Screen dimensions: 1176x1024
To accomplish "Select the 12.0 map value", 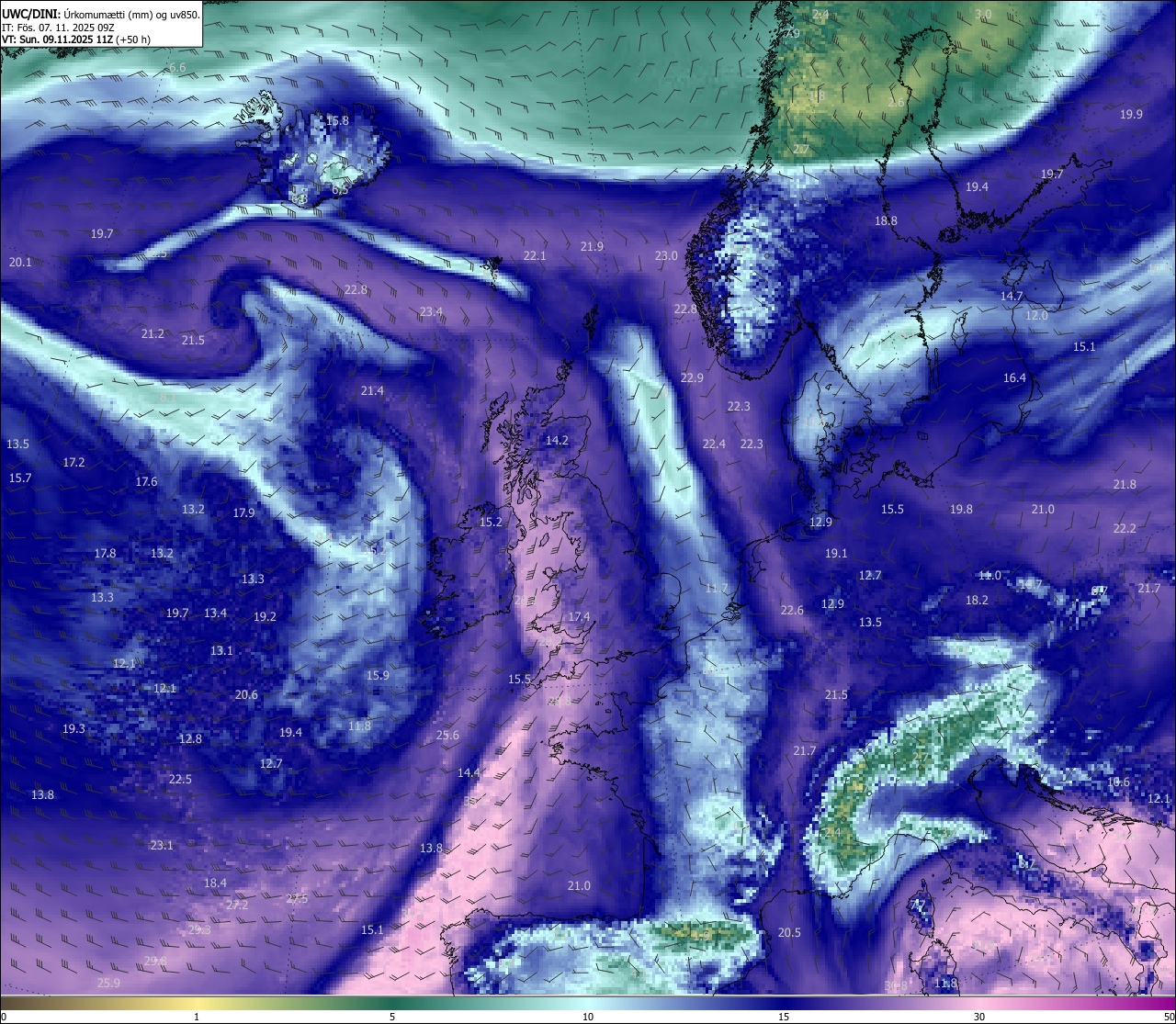I will click(x=1036, y=315).
